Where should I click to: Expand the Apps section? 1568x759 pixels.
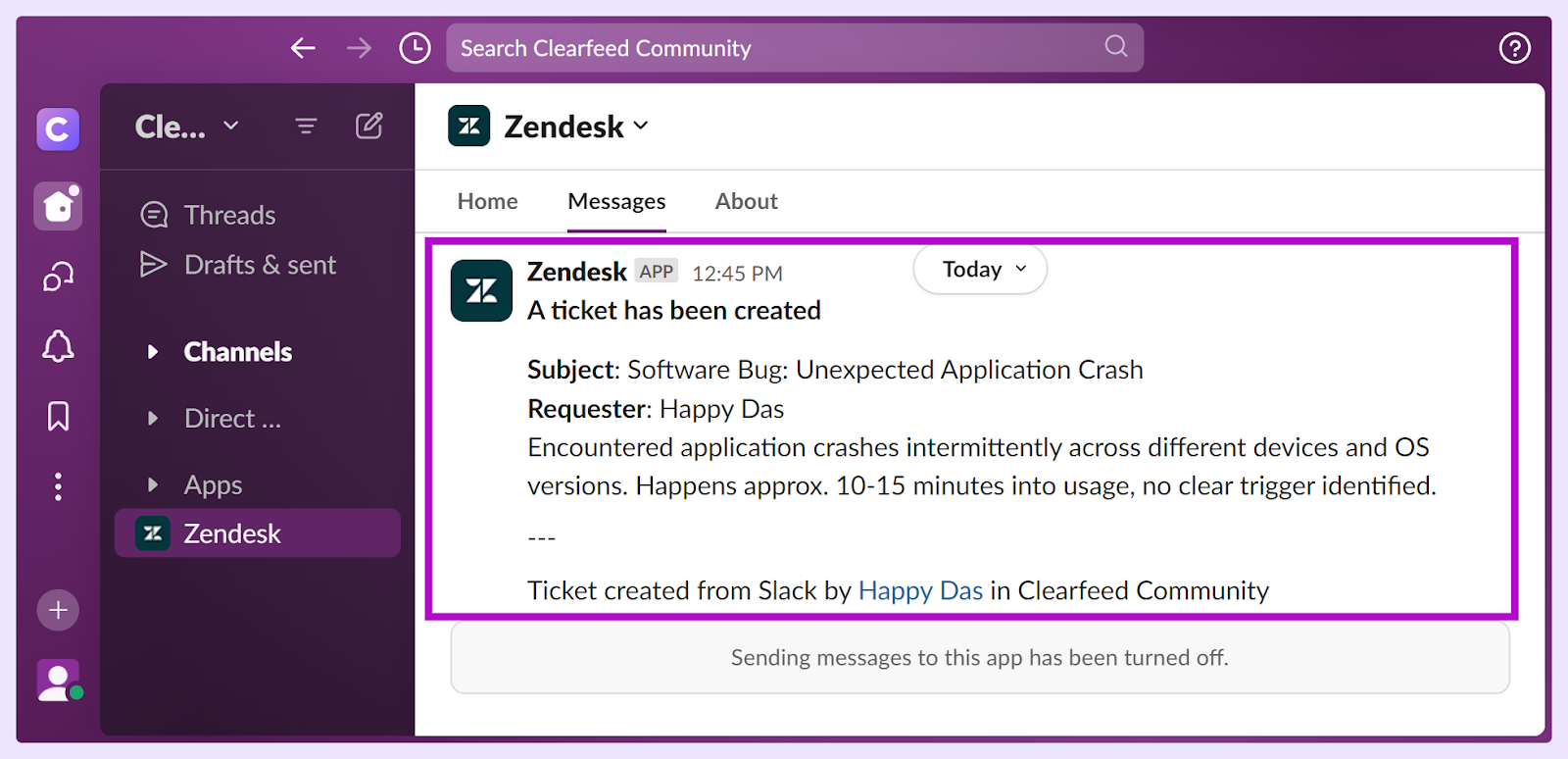pos(152,484)
